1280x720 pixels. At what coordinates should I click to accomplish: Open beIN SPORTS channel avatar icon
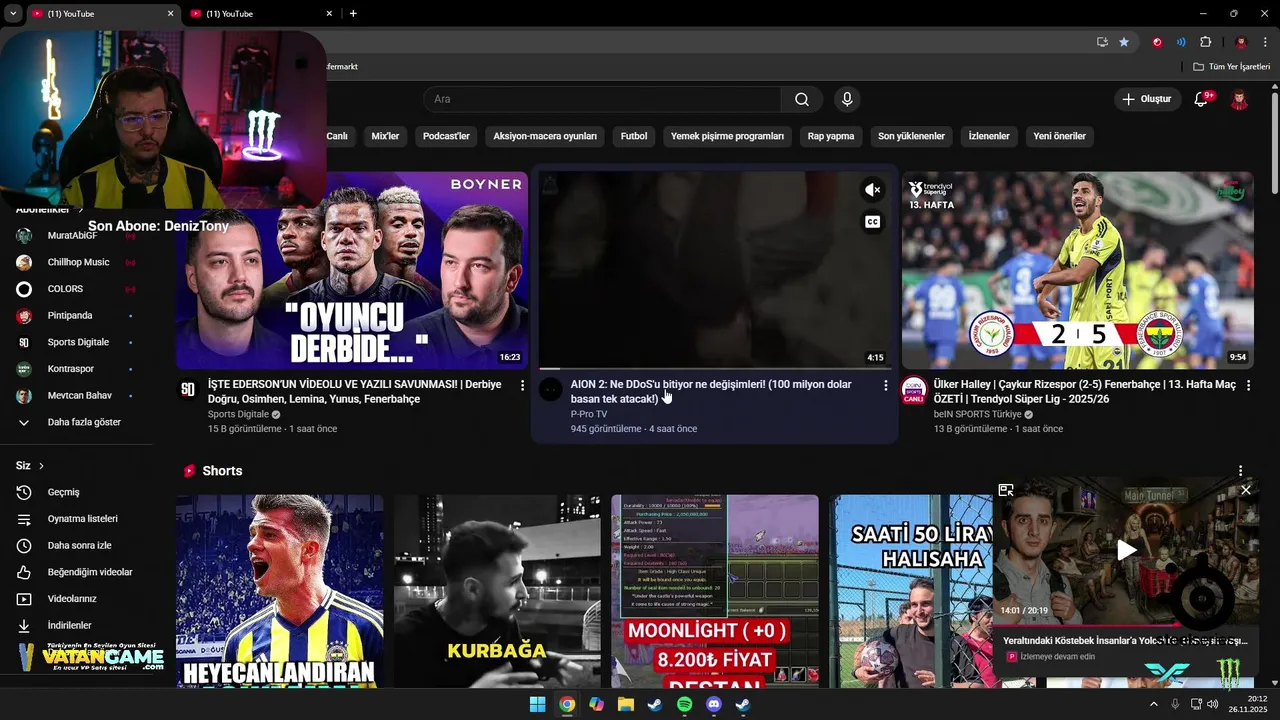914,389
